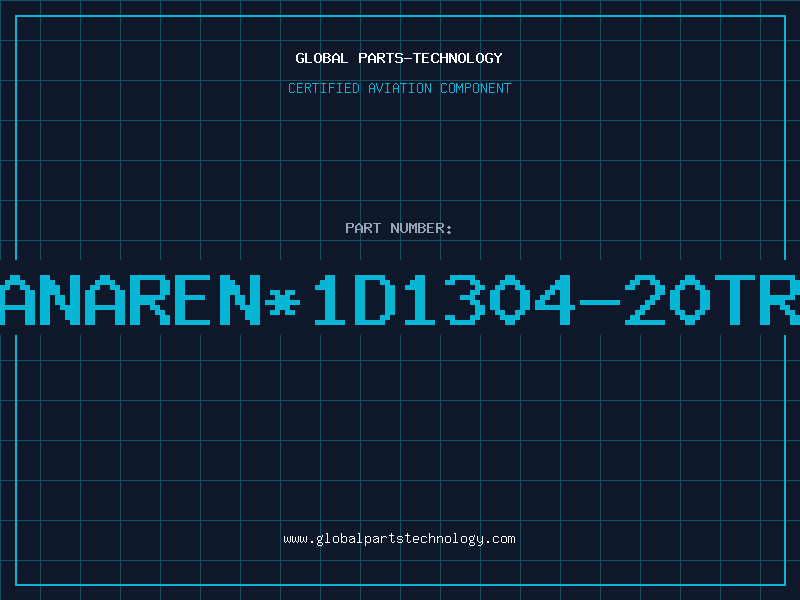The height and width of the screenshot is (600, 800).
Task: Click the ANAREN*1D1304-20TR part number
Action: tap(400, 300)
